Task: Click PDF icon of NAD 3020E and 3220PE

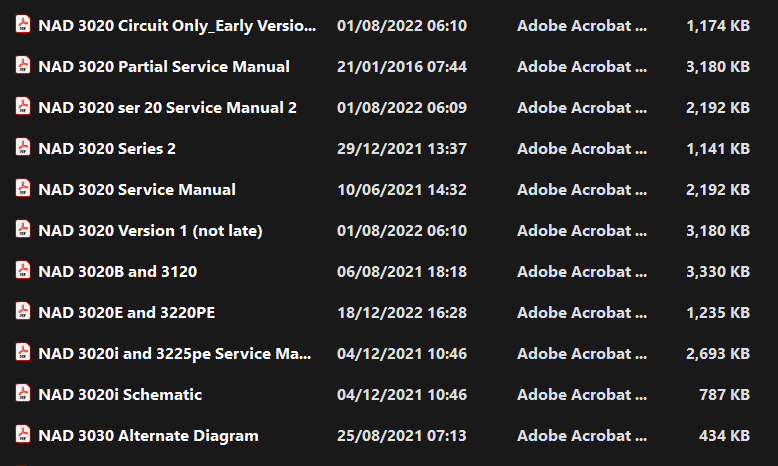Action: 23,312
